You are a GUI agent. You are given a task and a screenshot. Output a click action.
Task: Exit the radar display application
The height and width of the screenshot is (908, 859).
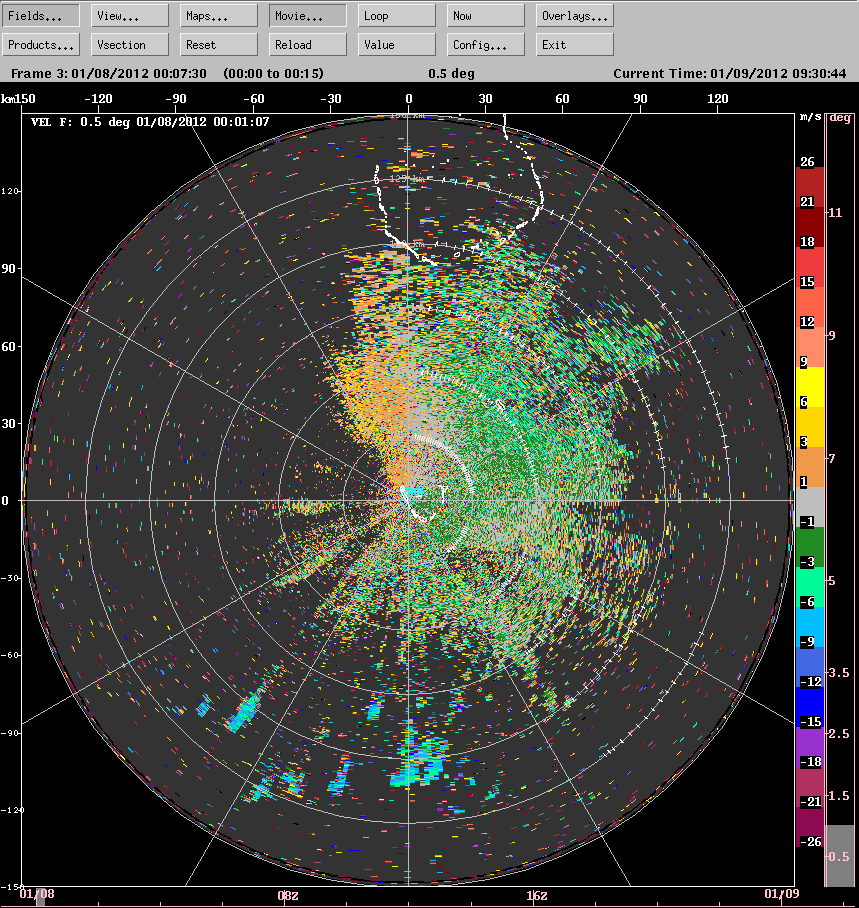coord(575,45)
